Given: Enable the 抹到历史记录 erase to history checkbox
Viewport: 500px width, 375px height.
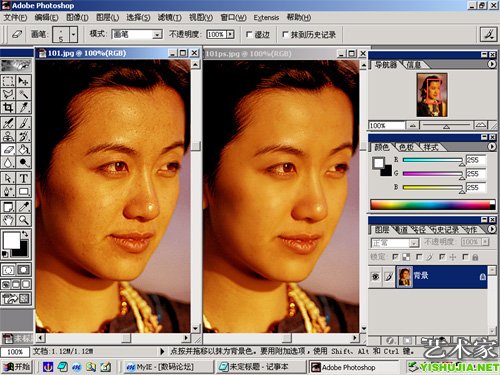Looking at the screenshot, I should [x=285, y=34].
